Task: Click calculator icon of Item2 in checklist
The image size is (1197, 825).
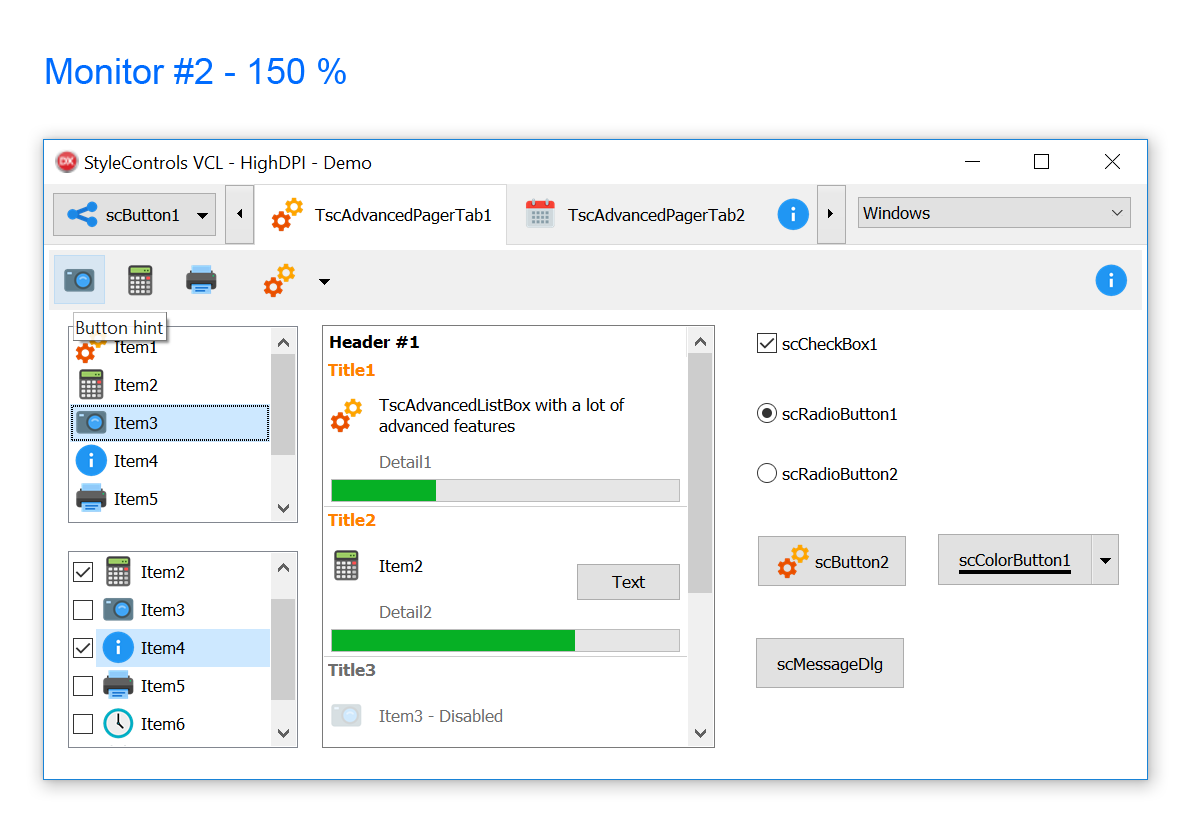Action: tap(118, 572)
